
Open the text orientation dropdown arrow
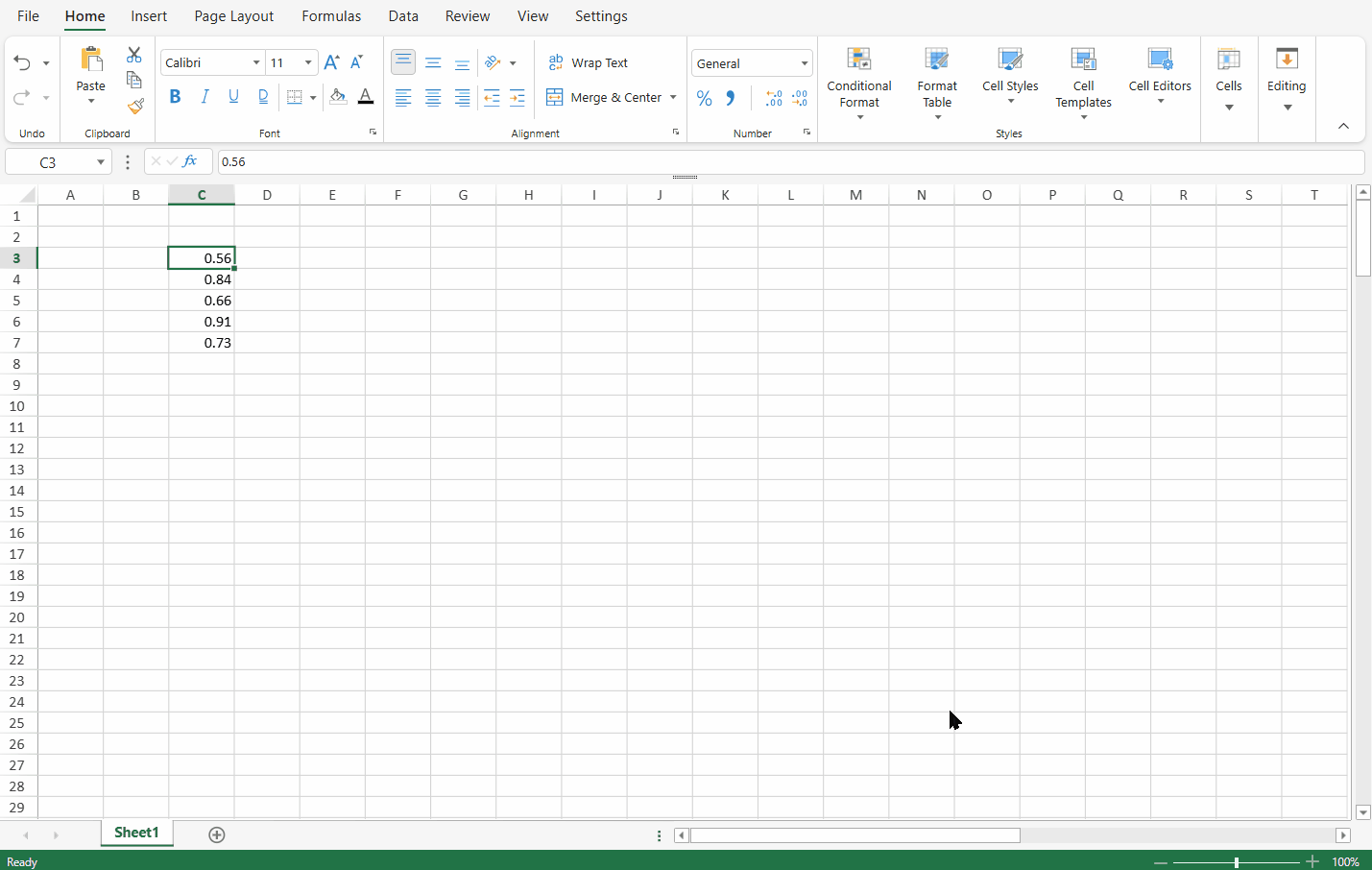pos(513,63)
